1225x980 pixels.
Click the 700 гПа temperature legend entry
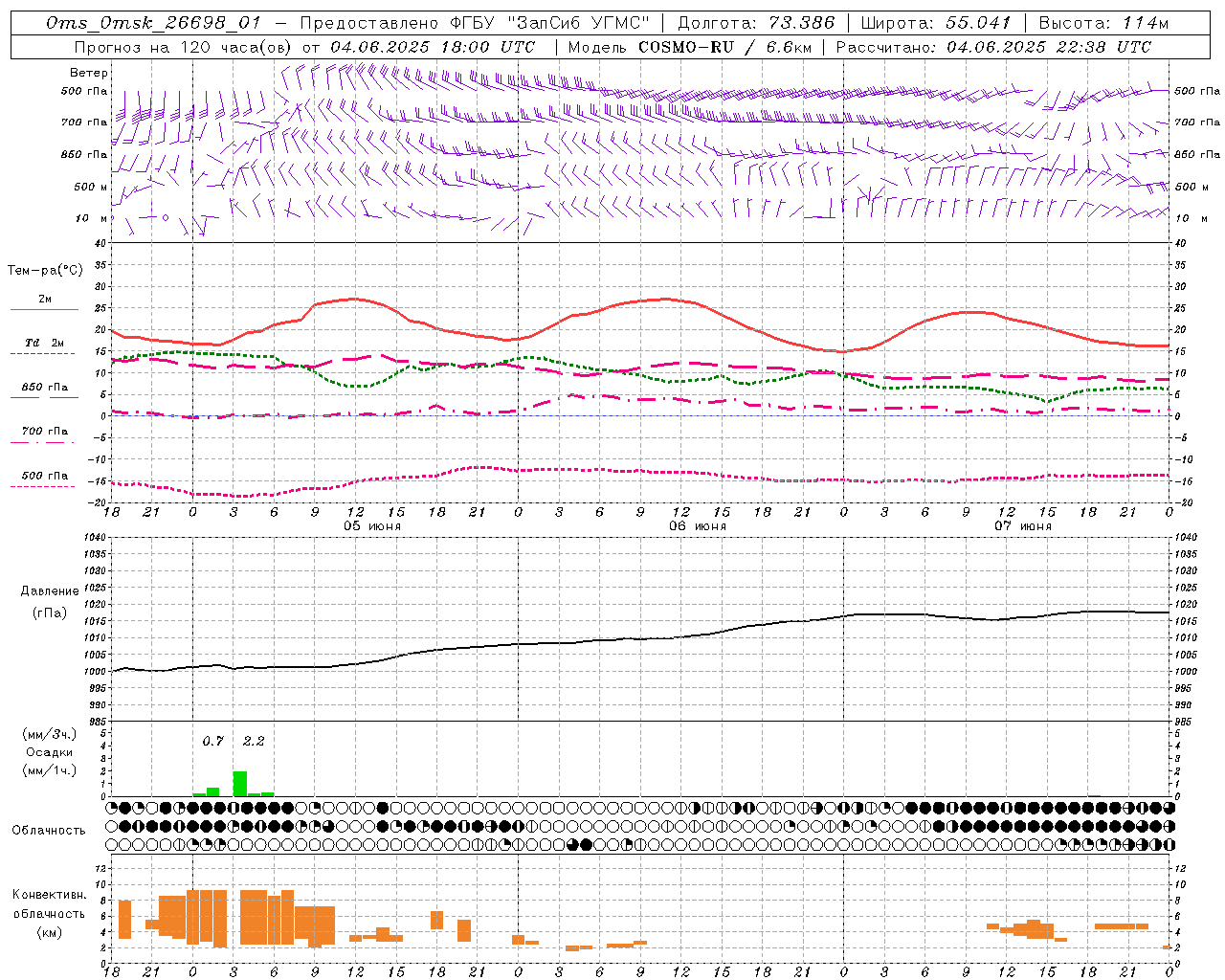point(44,432)
